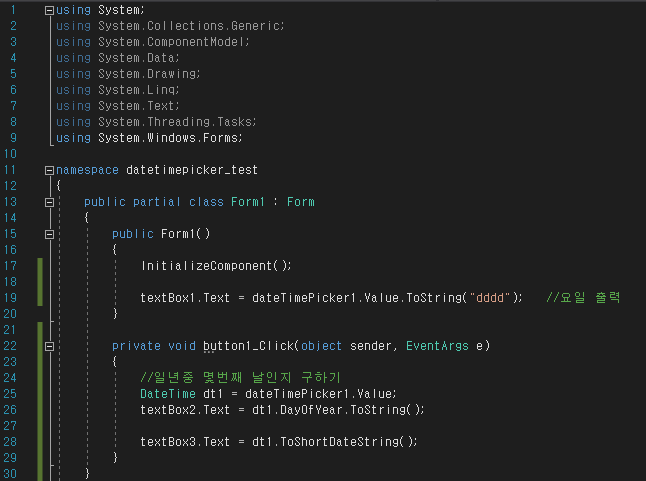Click the 'sender' parameter name
The height and width of the screenshot is (481, 646).
coord(371,346)
